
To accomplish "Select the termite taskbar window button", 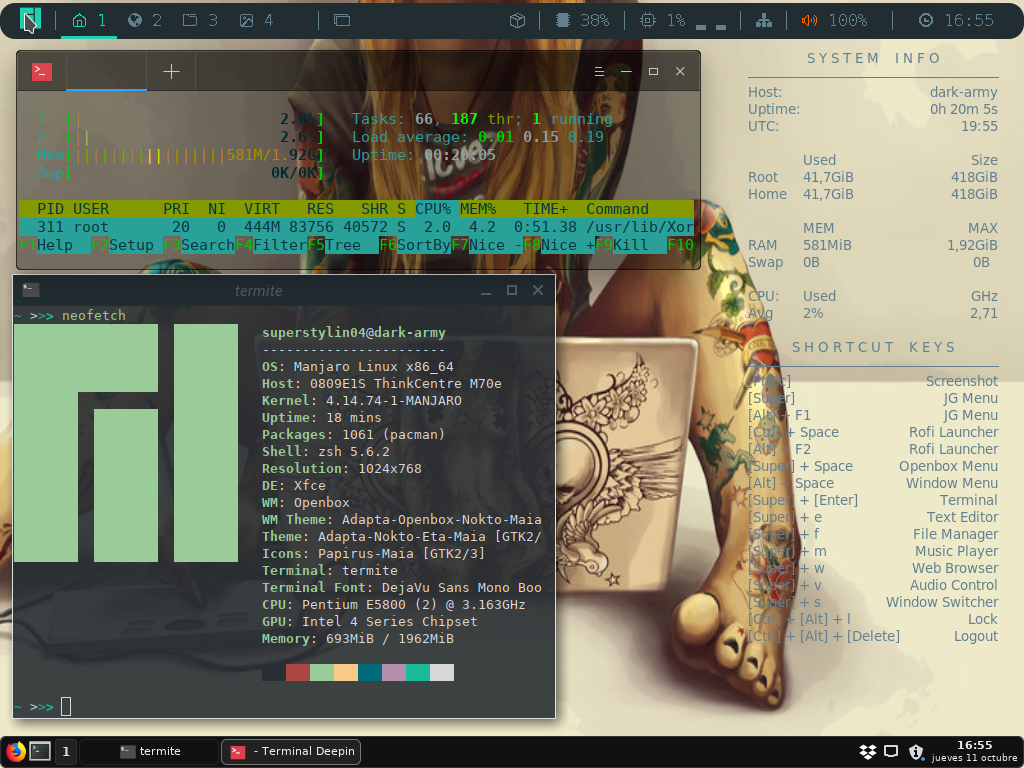I will (150, 751).
